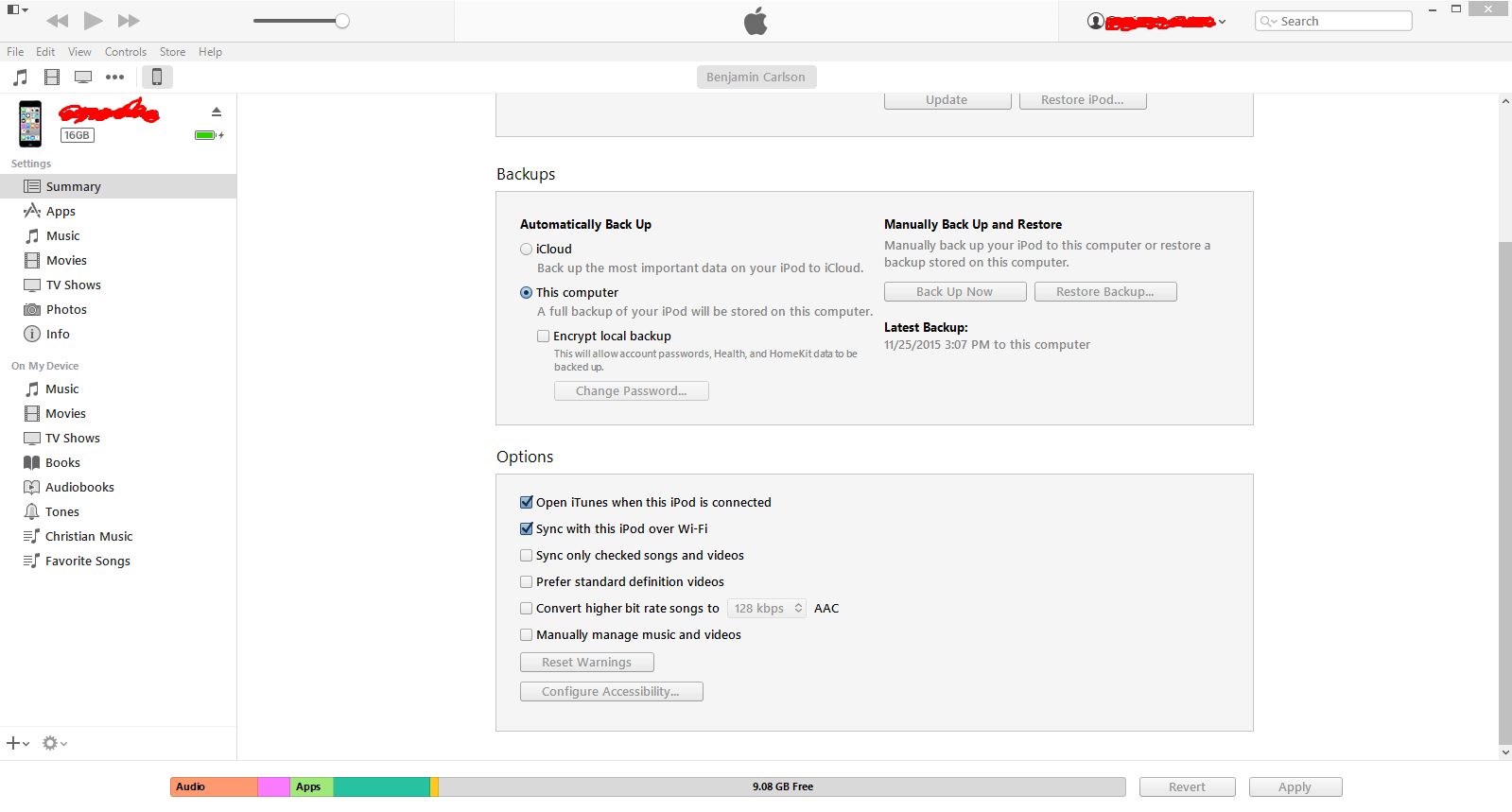This screenshot has height=812, width=1512.
Task: Click the Apply button
Action: point(1295,787)
